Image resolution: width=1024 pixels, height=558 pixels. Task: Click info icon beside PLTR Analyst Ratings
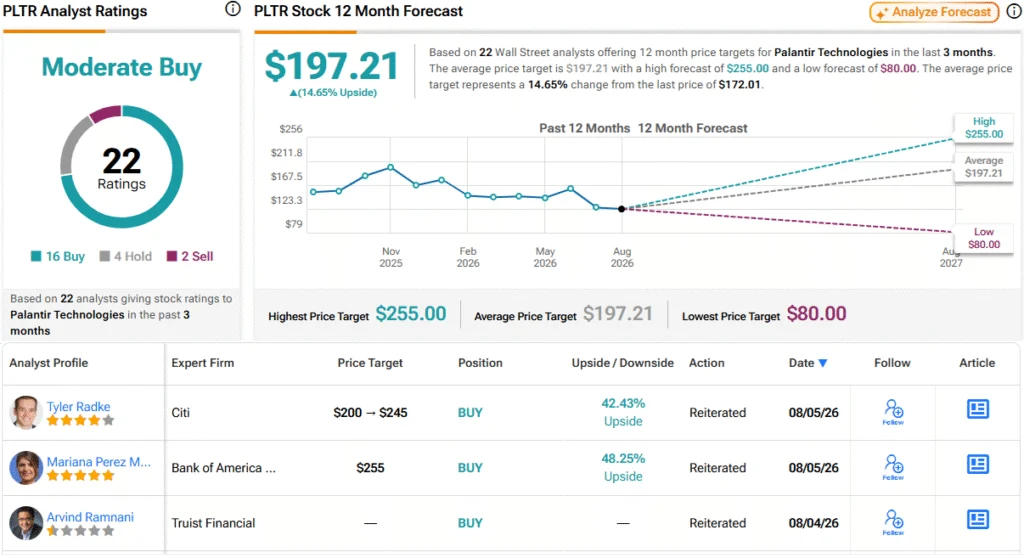pyautogui.click(x=232, y=9)
